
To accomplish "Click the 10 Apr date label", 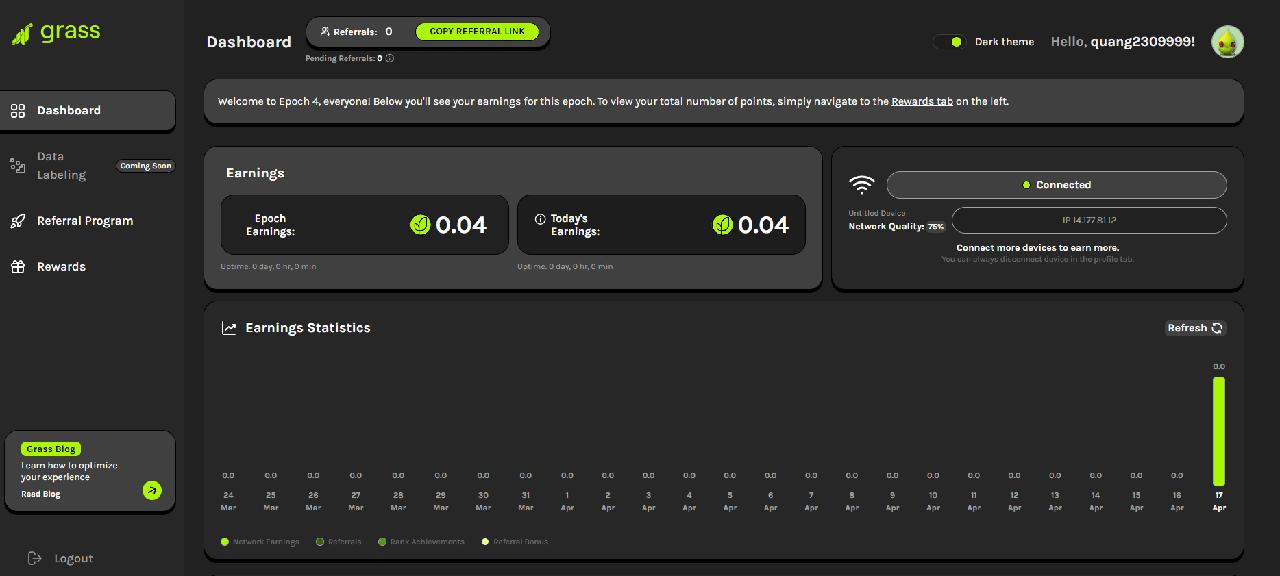I will (932, 501).
